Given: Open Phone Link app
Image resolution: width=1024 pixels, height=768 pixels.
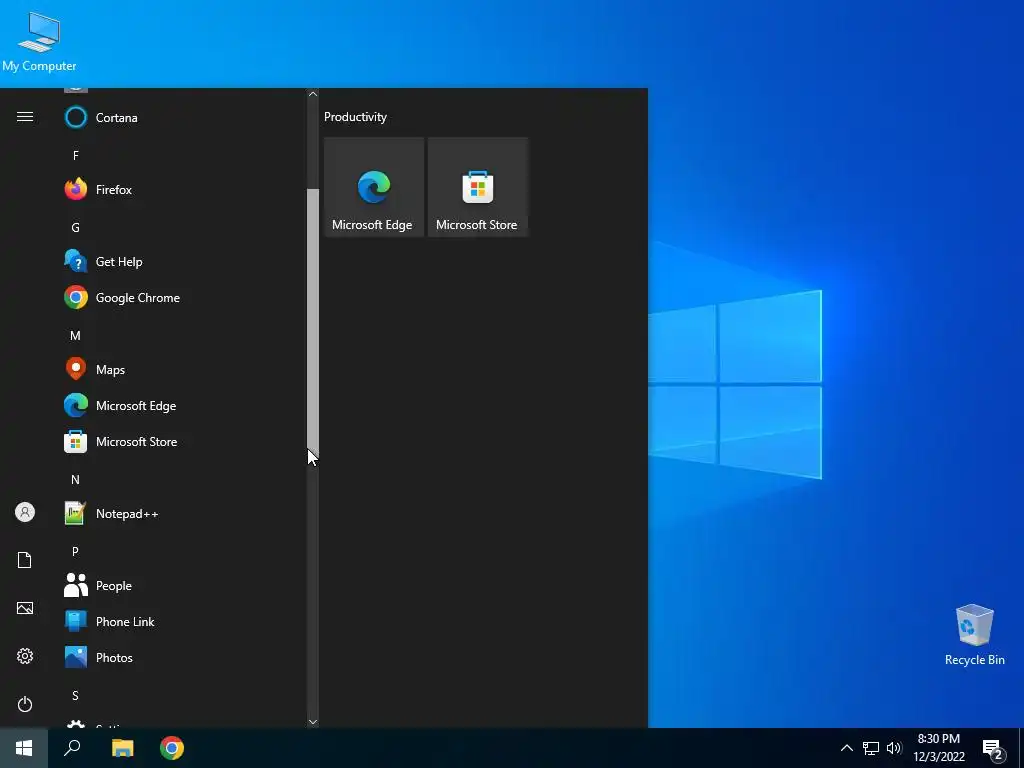Looking at the screenshot, I should [183, 622].
